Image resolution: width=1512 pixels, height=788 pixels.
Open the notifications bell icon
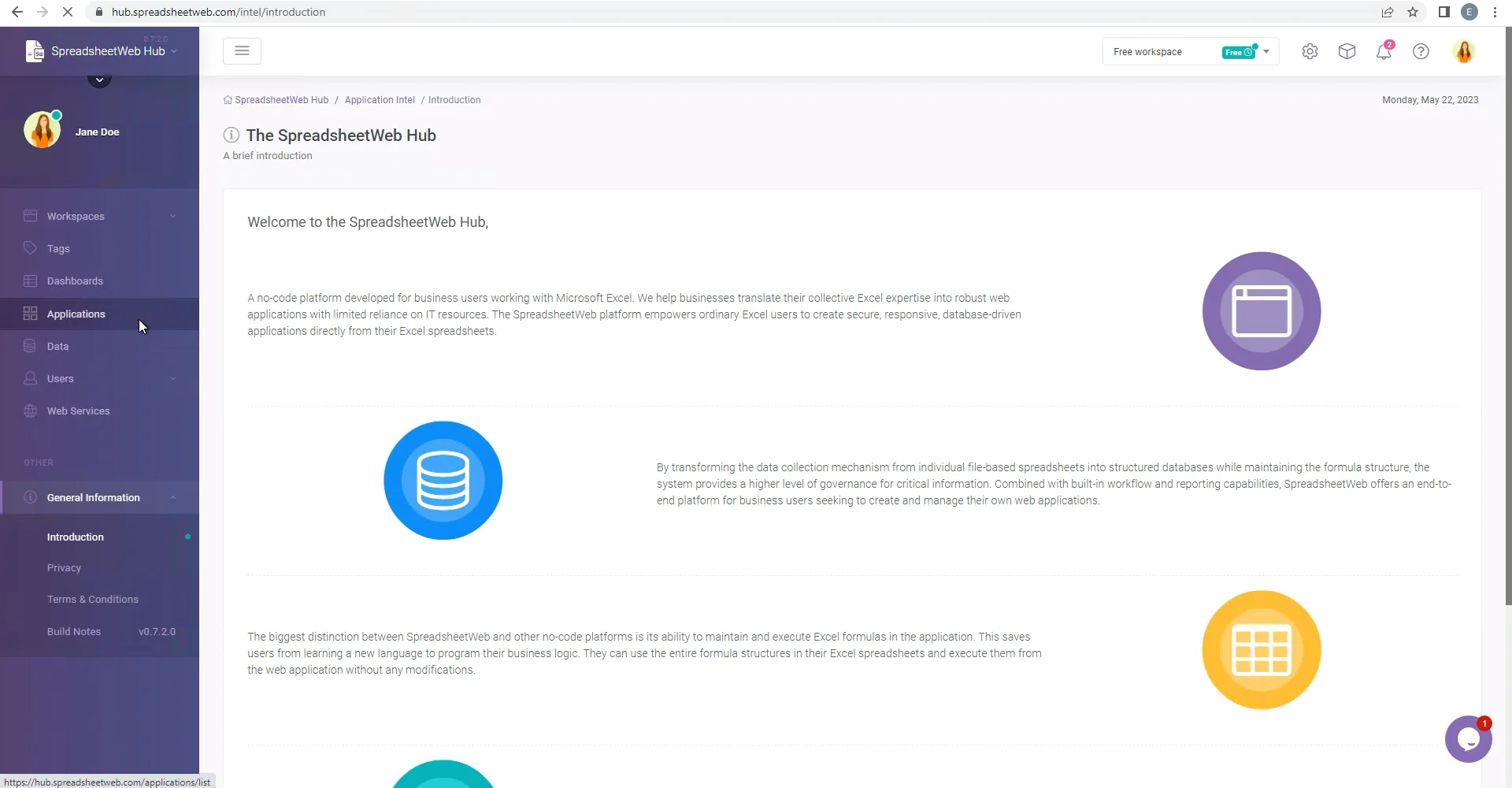click(1384, 51)
